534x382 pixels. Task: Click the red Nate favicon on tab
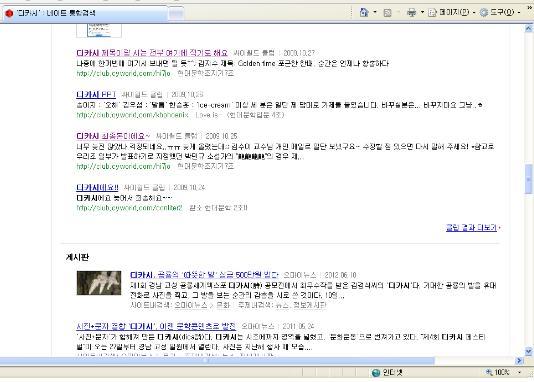point(9,13)
